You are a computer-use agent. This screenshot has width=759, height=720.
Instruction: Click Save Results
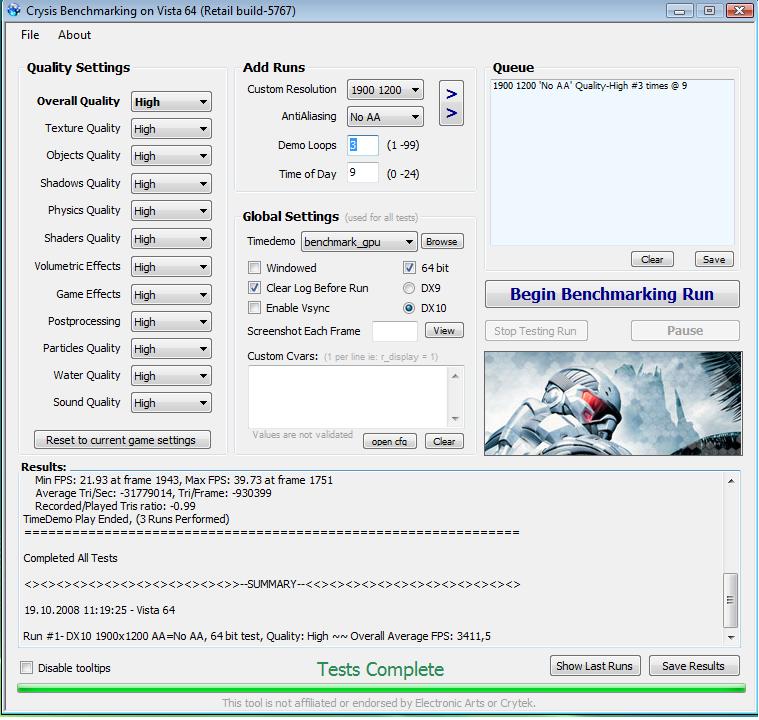pos(694,666)
